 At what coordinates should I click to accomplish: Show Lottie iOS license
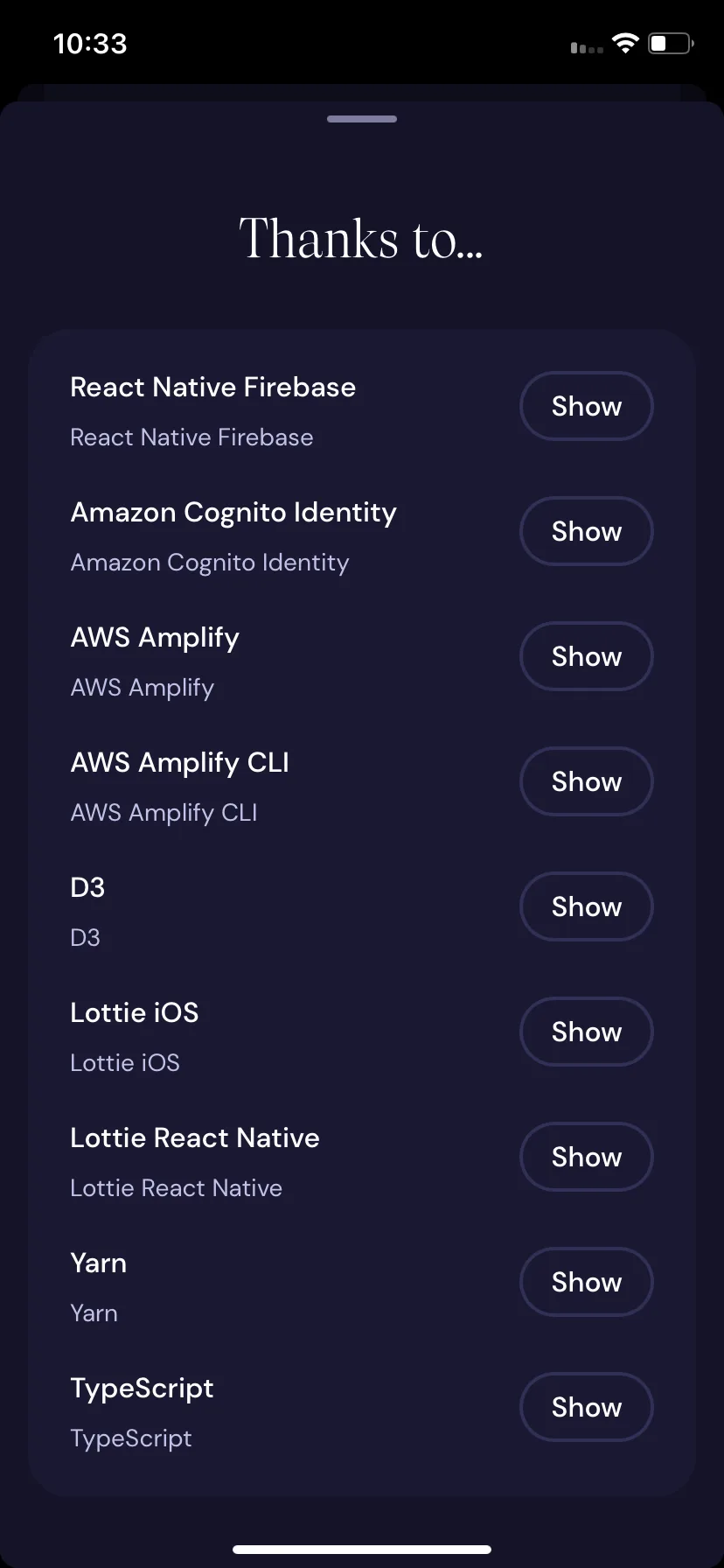tap(587, 1032)
